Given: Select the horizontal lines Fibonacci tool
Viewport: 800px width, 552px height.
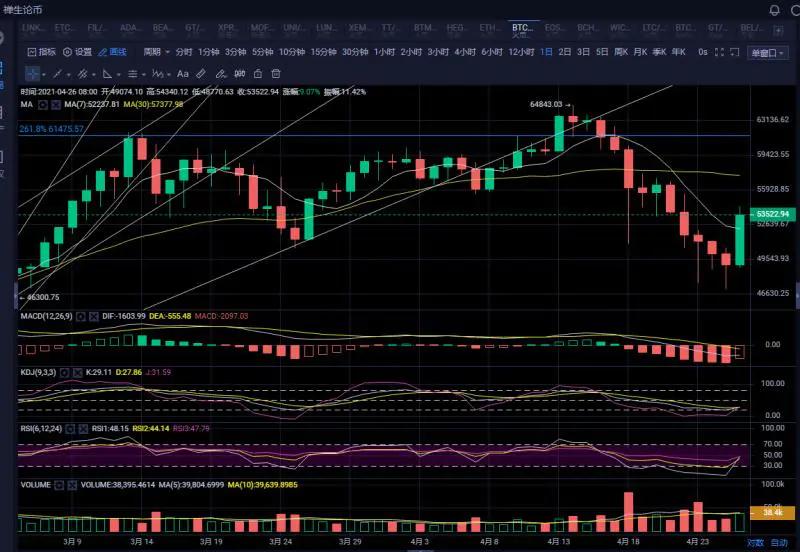Looking at the screenshot, I should point(132,74).
